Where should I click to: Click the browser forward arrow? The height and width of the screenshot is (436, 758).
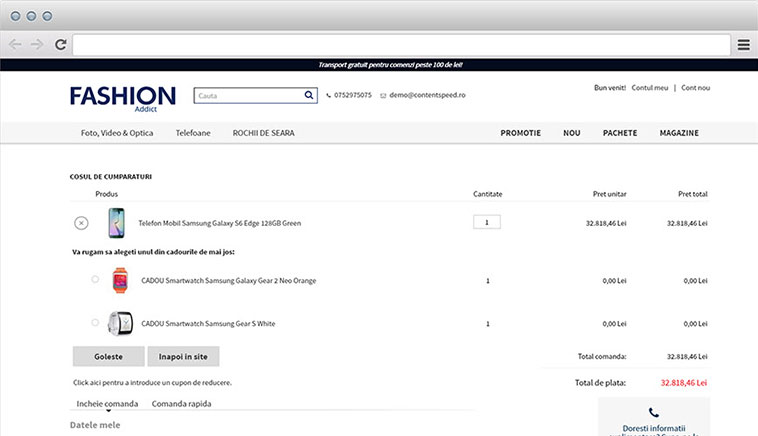coord(38,44)
